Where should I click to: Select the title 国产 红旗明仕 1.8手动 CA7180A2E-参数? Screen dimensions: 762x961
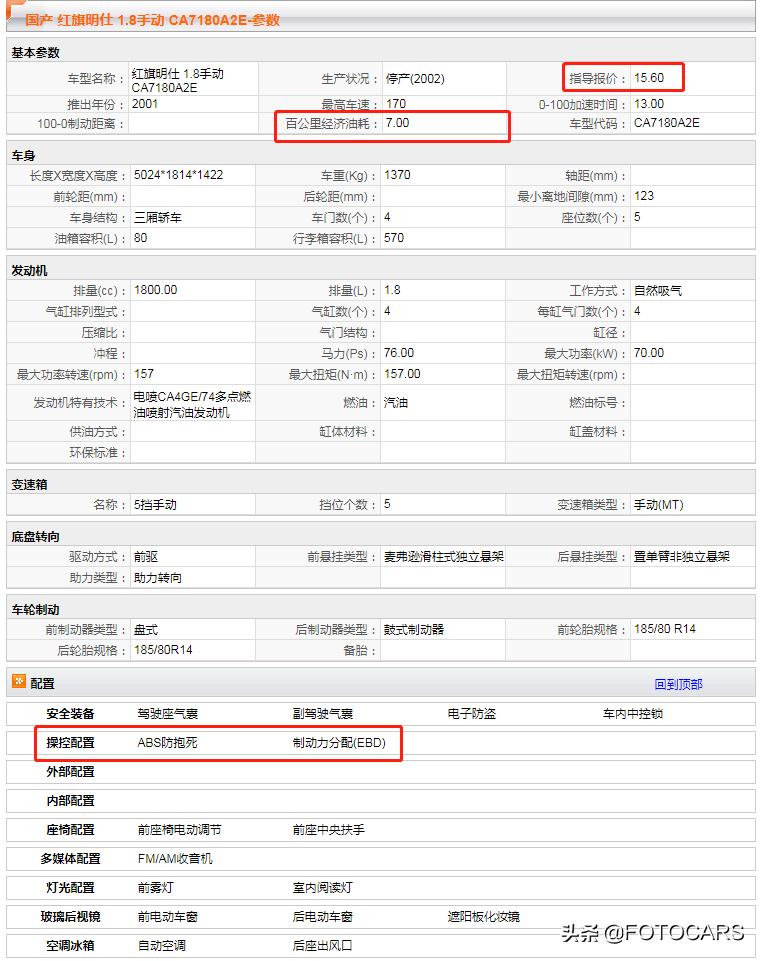click(152, 20)
